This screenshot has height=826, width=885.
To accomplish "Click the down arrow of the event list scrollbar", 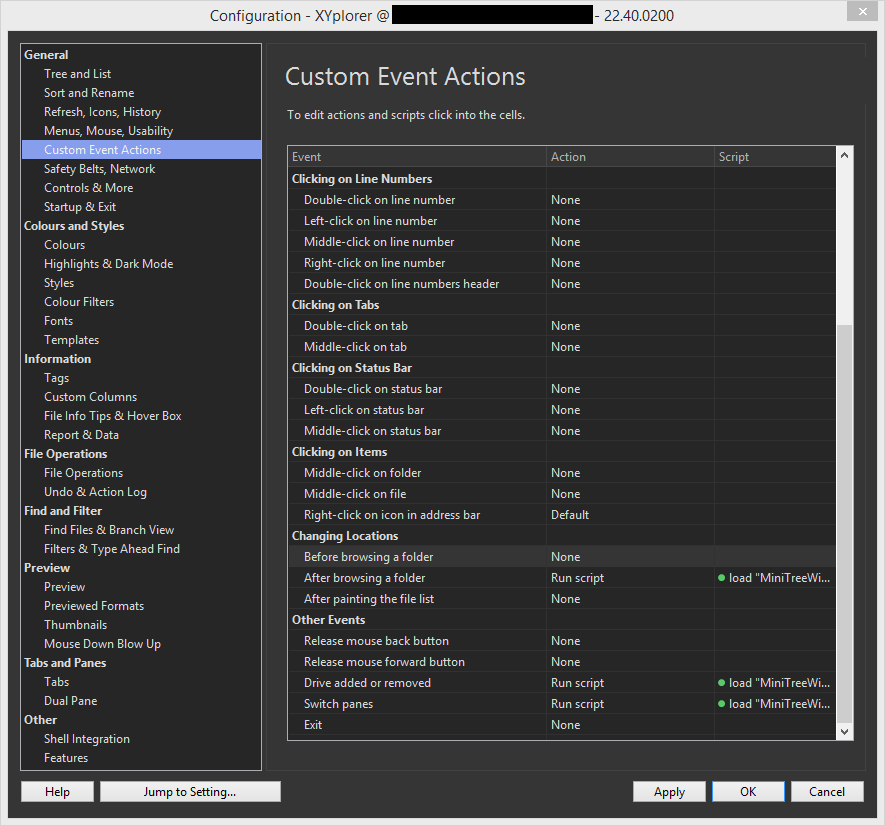I will (x=843, y=729).
